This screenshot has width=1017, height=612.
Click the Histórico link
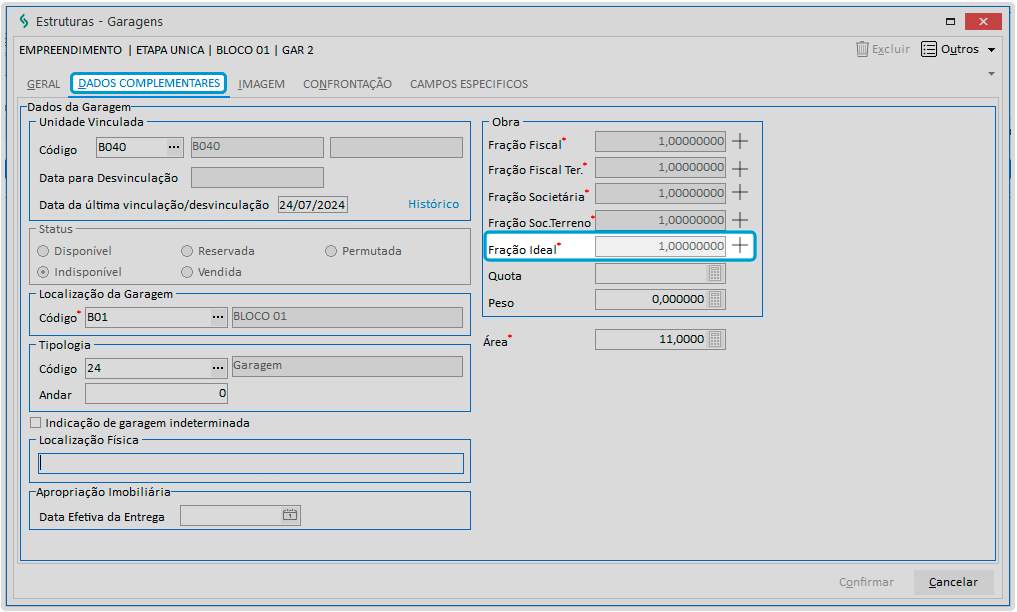coord(433,204)
